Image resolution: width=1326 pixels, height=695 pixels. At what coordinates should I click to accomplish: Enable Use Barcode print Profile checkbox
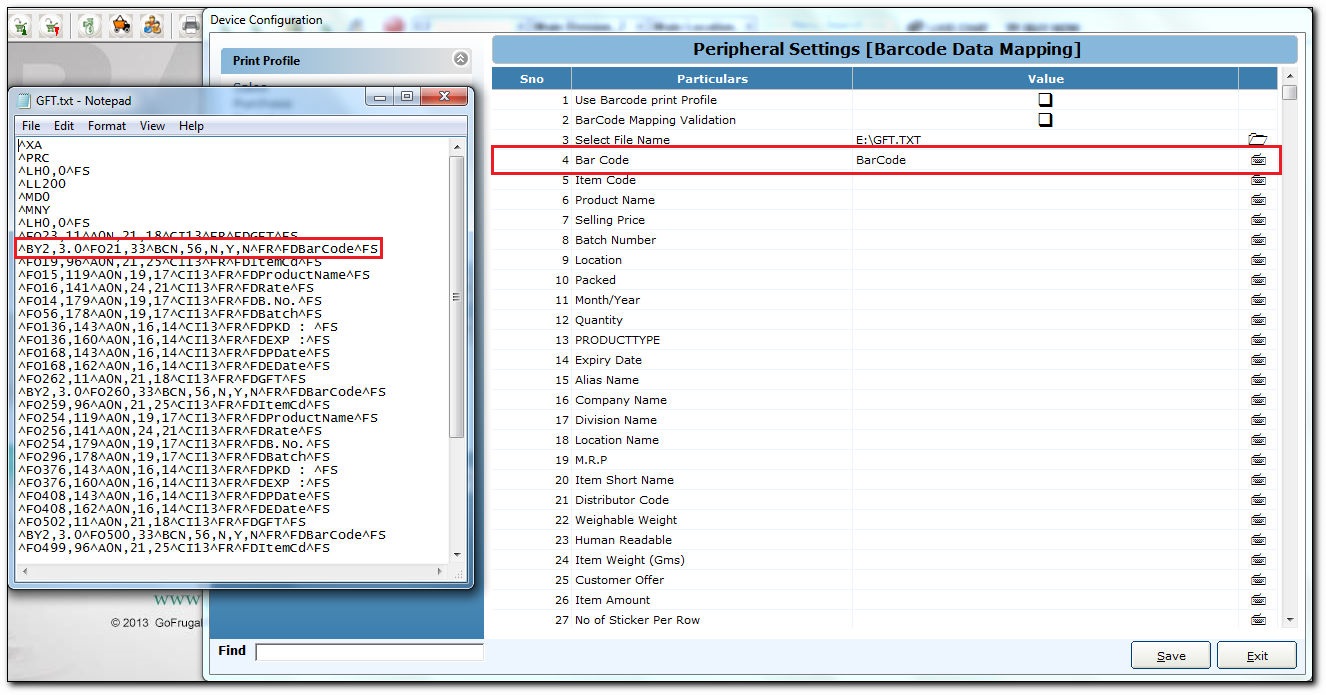tap(1045, 100)
